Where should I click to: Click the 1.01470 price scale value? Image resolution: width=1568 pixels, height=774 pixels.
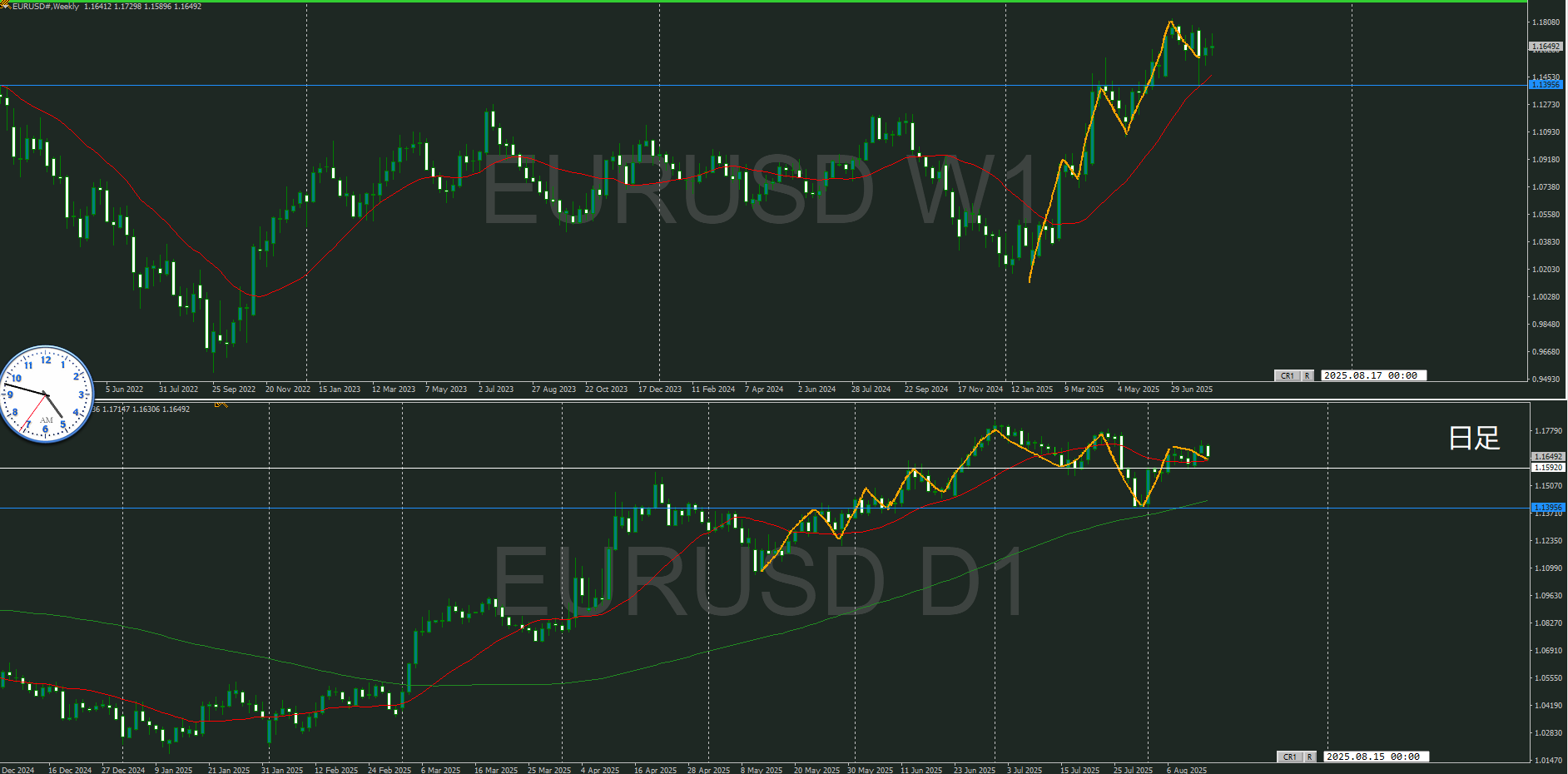pyautogui.click(x=1548, y=761)
